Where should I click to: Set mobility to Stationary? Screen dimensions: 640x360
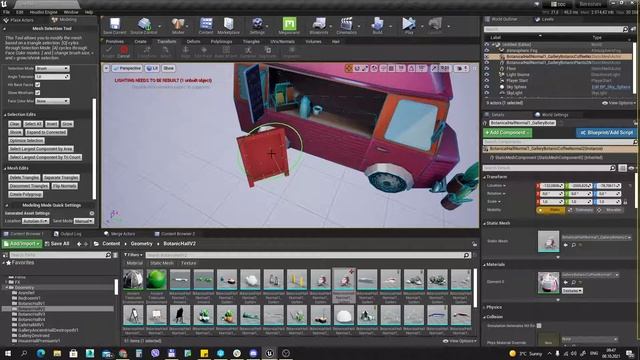[580, 210]
